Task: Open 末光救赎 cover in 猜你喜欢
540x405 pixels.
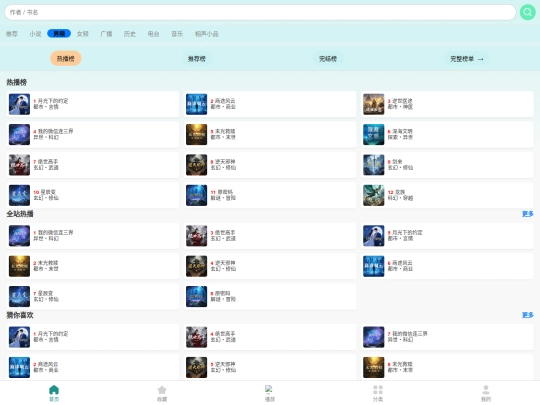Action: pos(374,367)
